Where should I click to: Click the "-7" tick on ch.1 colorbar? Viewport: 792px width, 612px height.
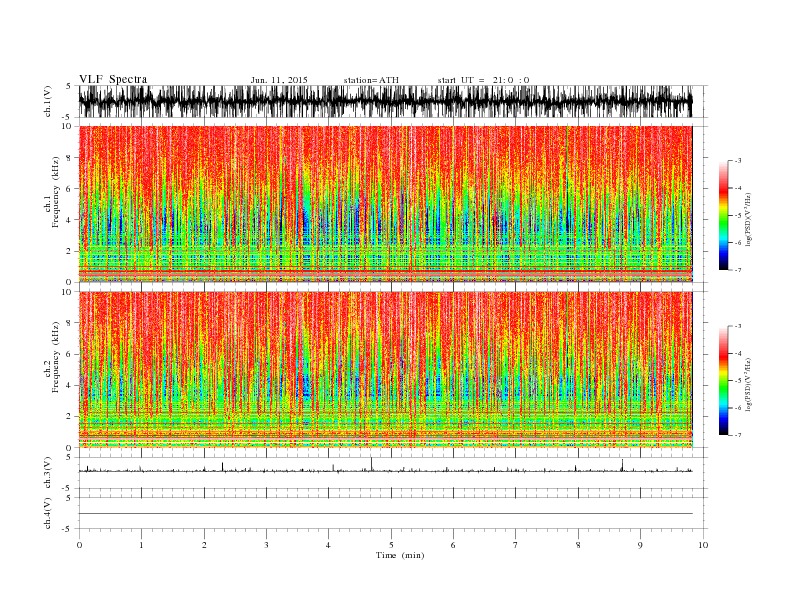pyautogui.click(x=737, y=270)
